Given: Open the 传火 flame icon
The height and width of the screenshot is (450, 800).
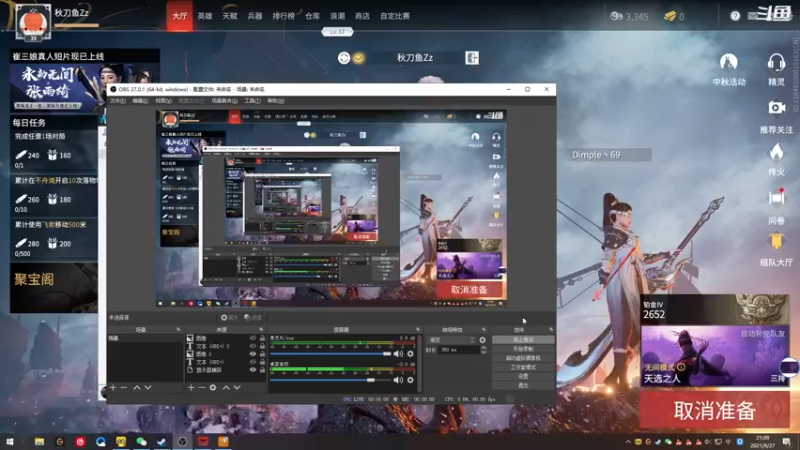Looking at the screenshot, I should 777,153.
